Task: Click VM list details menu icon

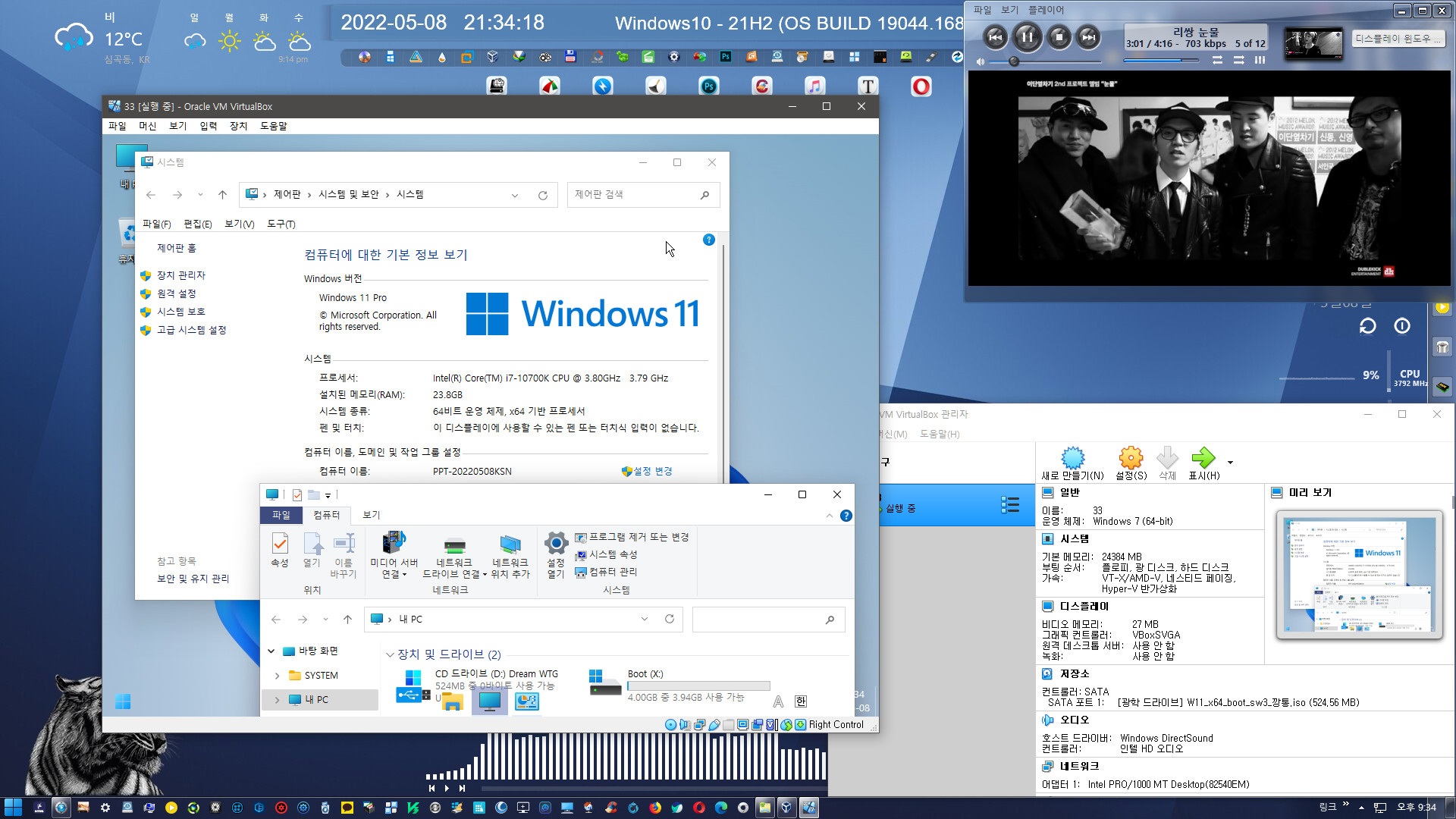Action: (x=1010, y=505)
